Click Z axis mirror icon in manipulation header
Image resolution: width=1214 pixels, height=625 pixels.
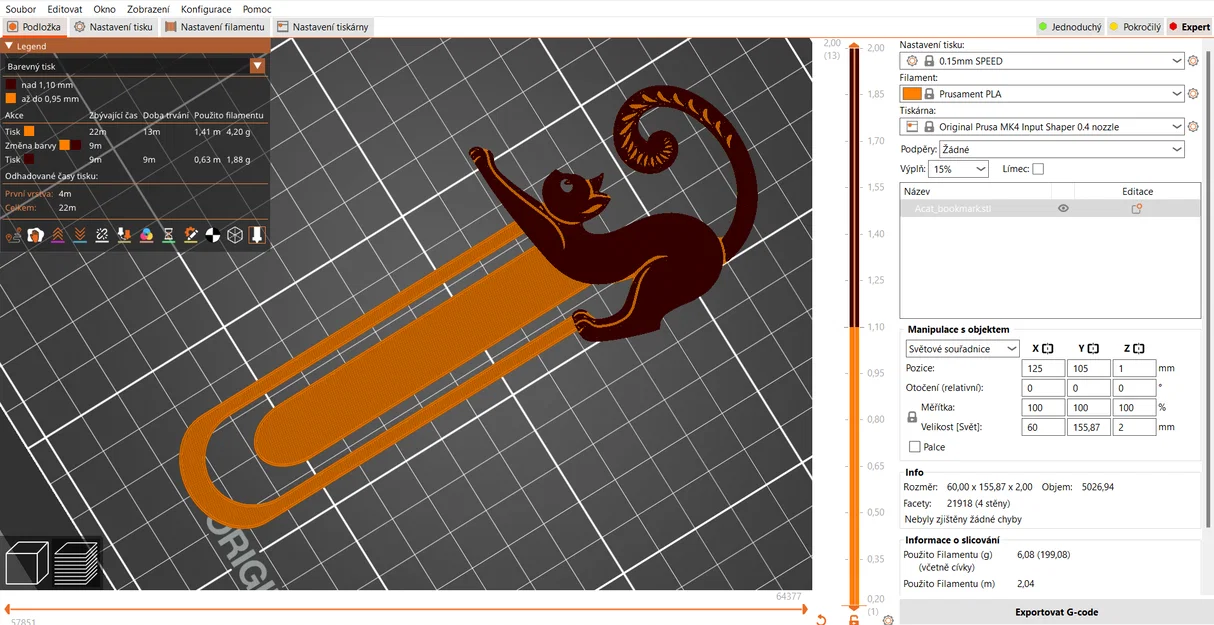[1138, 348]
